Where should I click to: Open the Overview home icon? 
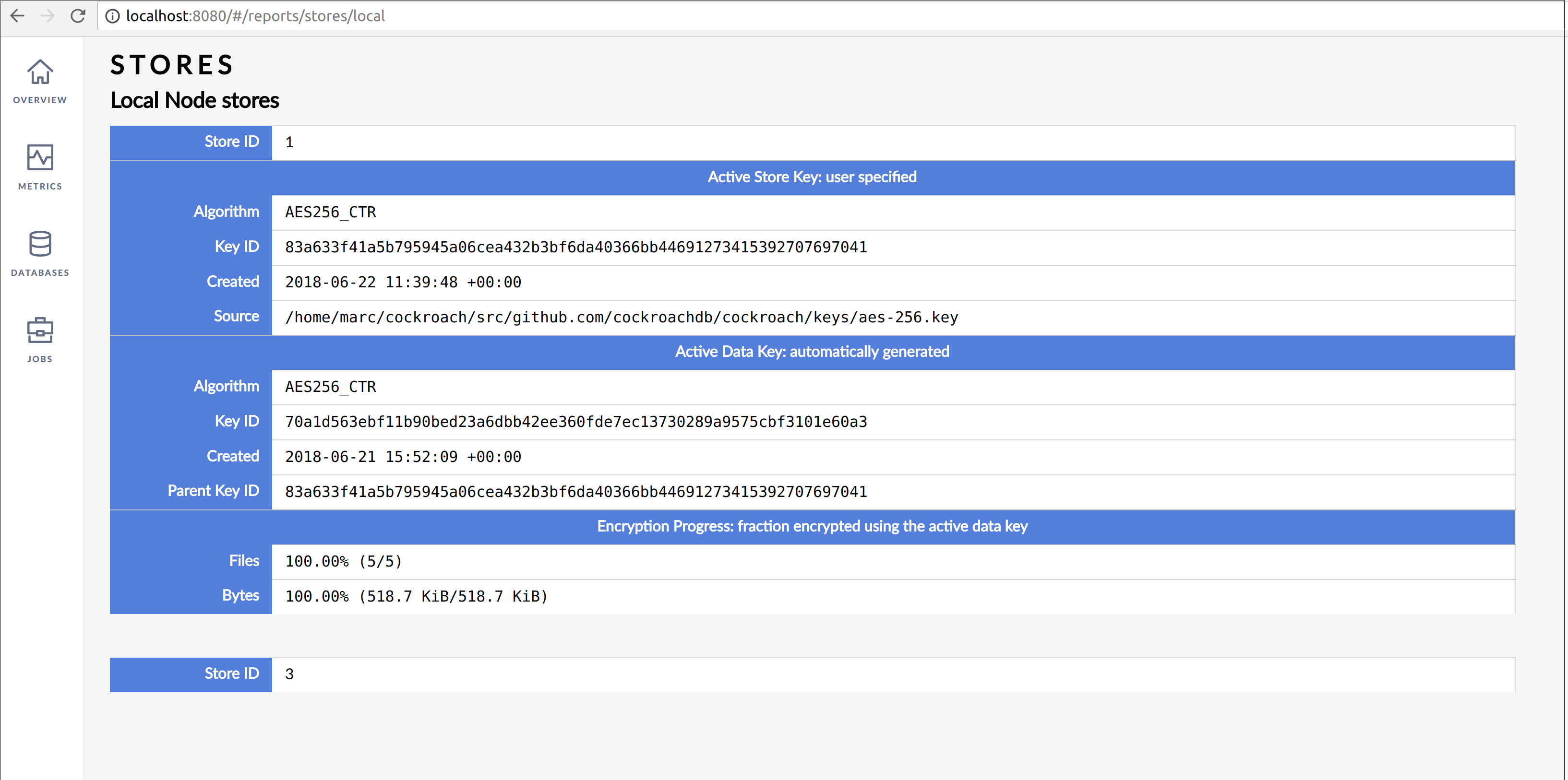[40, 72]
